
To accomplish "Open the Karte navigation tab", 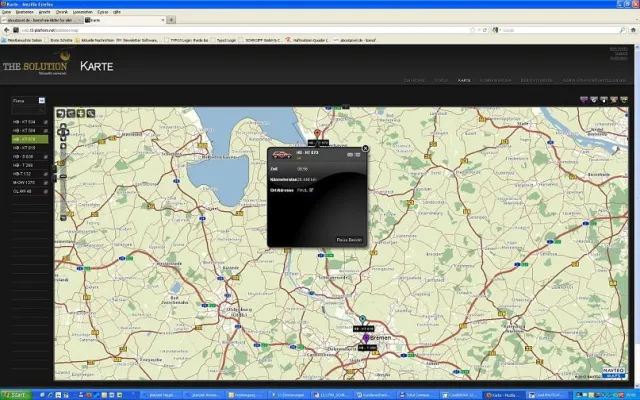I will pos(463,79).
